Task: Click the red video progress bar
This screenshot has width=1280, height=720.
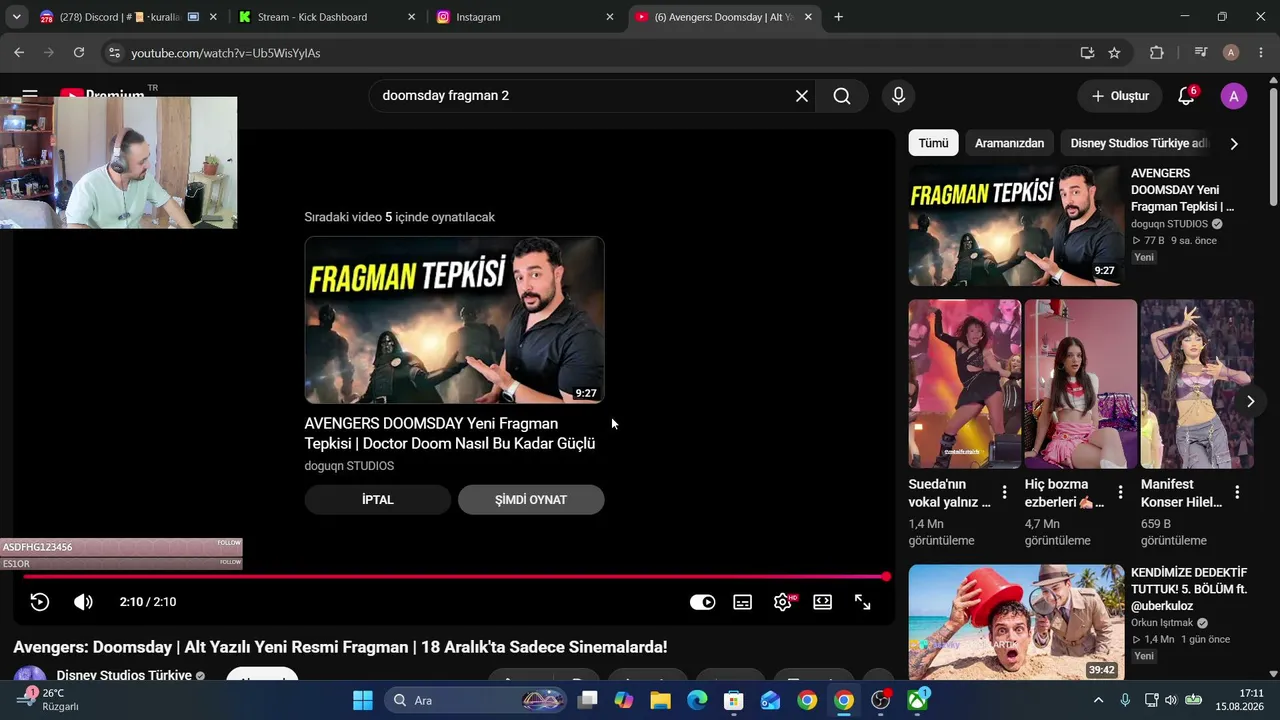Action: pyautogui.click(x=455, y=577)
